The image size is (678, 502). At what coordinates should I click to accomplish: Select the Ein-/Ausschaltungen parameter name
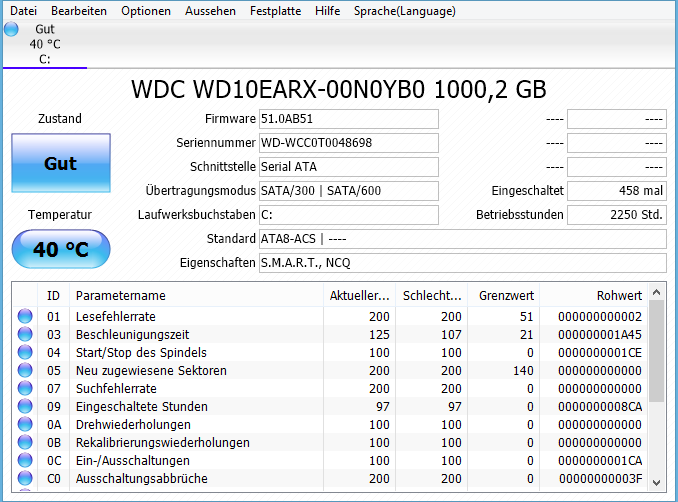point(132,460)
